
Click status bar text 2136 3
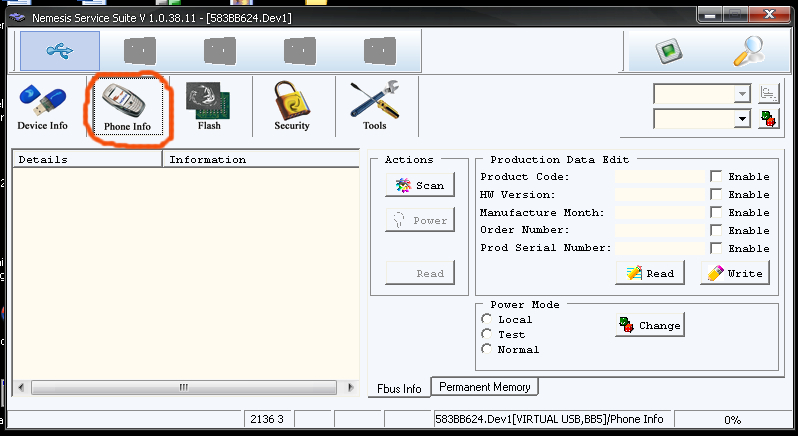pos(267,419)
